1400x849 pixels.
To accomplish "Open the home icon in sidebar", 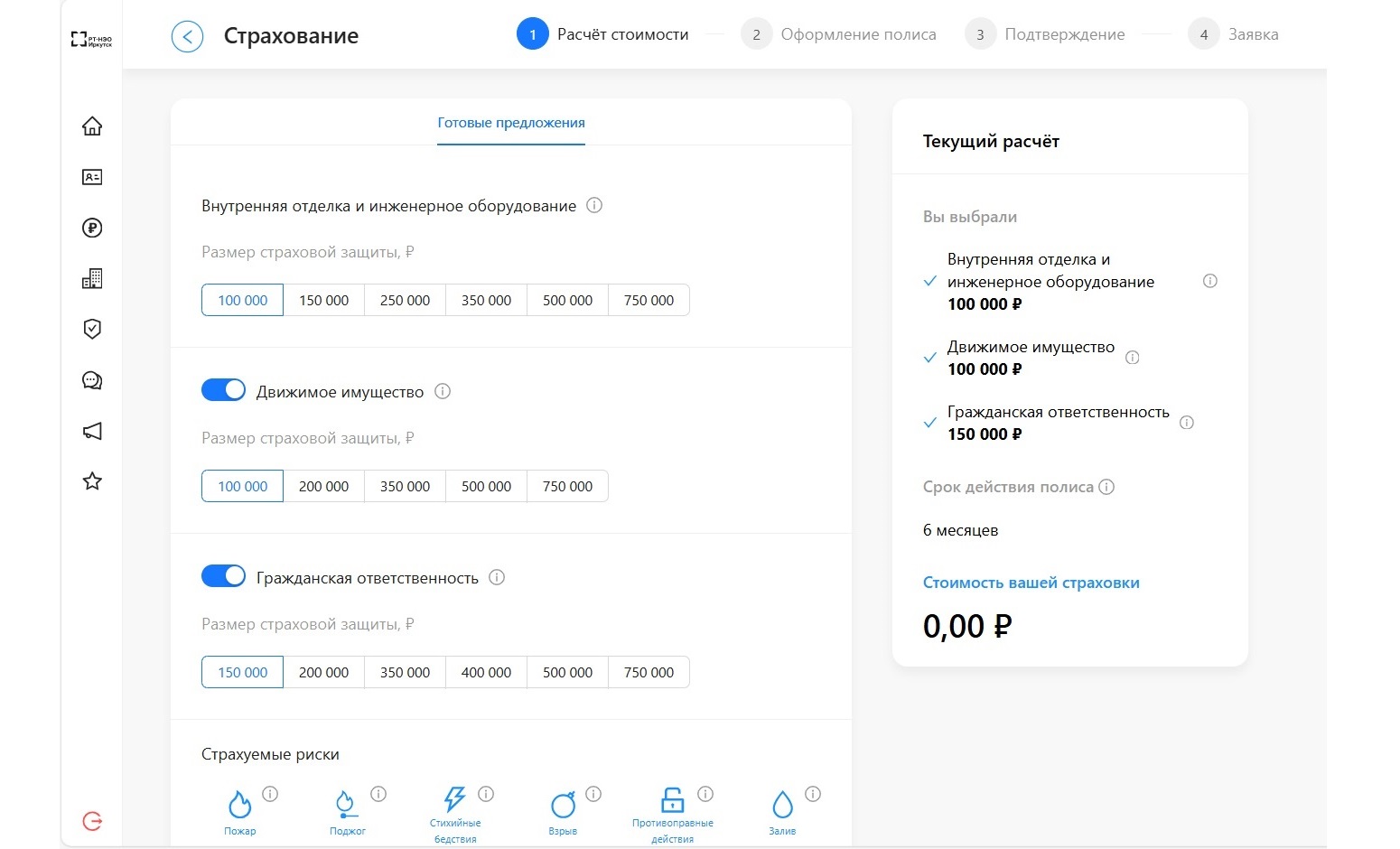I will (92, 126).
